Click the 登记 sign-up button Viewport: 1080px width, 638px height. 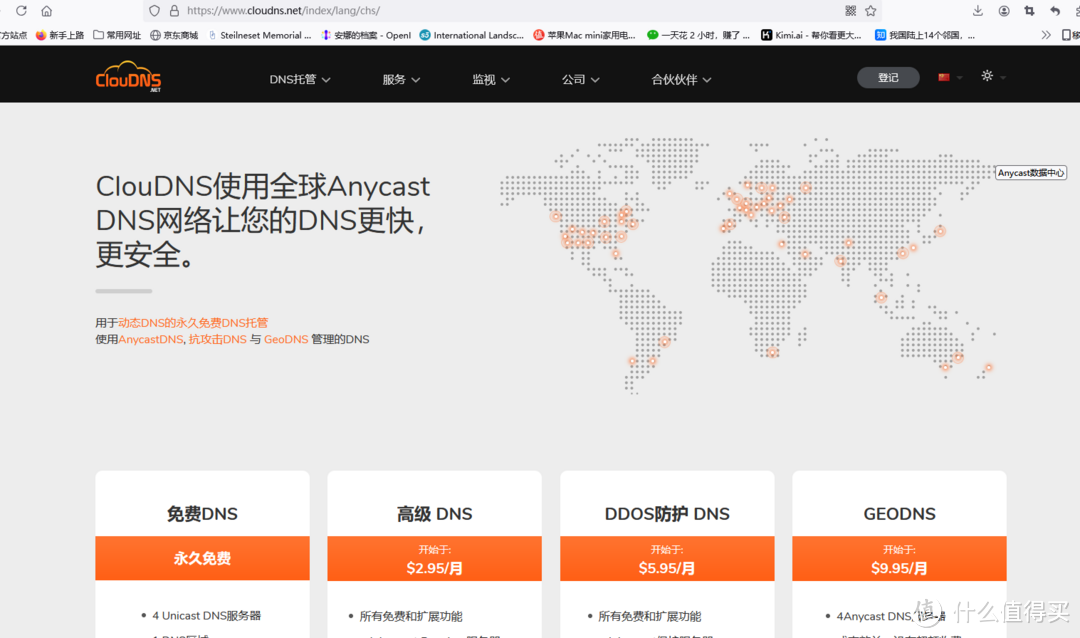point(888,77)
